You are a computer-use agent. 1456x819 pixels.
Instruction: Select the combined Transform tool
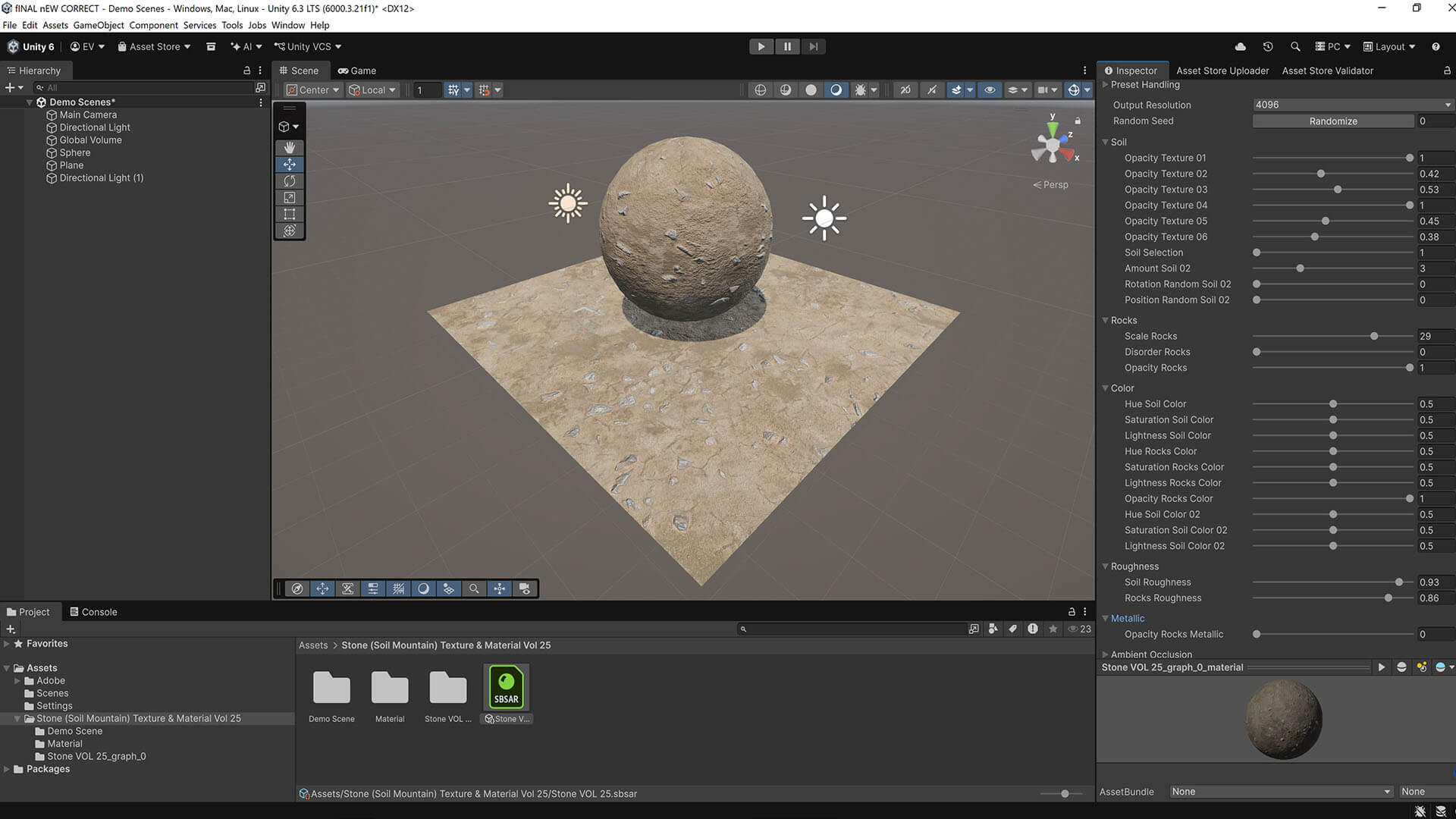tap(289, 231)
